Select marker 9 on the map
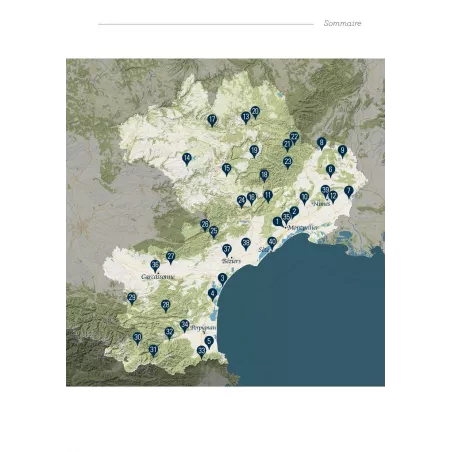Screen dimensions: 452x452 click(x=342, y=151)
